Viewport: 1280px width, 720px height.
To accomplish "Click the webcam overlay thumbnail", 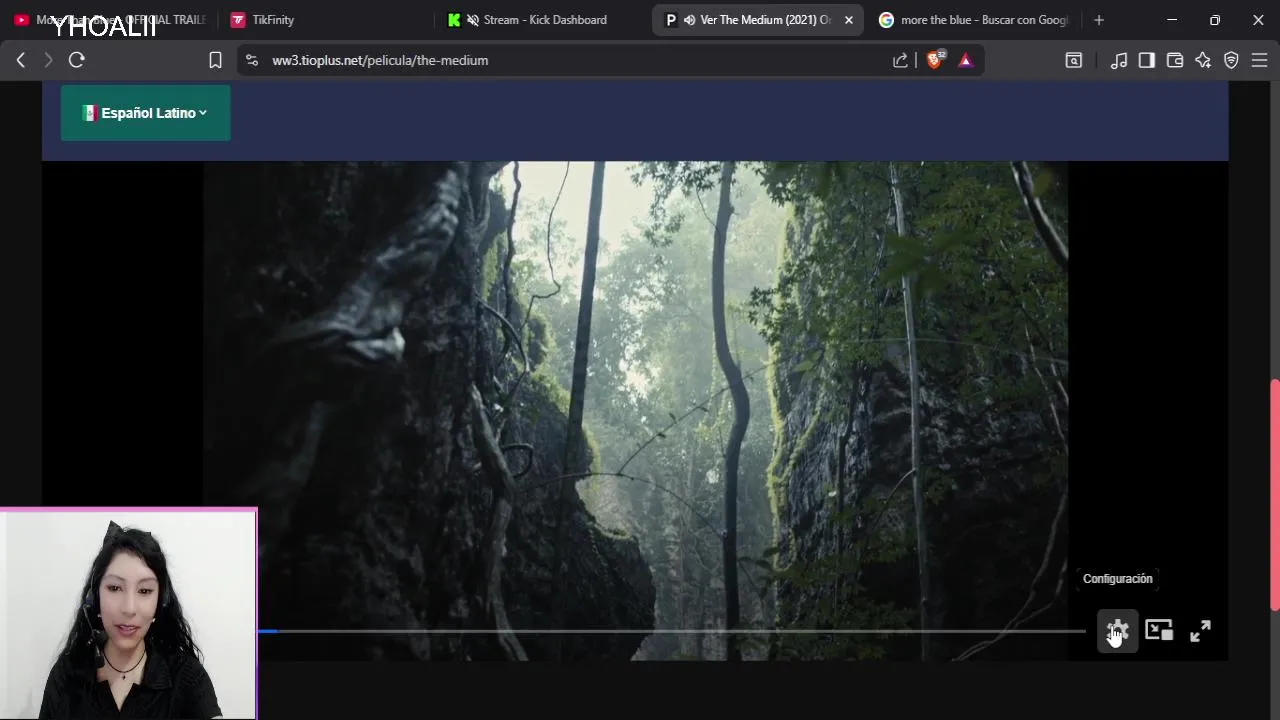I will [x=129, y=614].
